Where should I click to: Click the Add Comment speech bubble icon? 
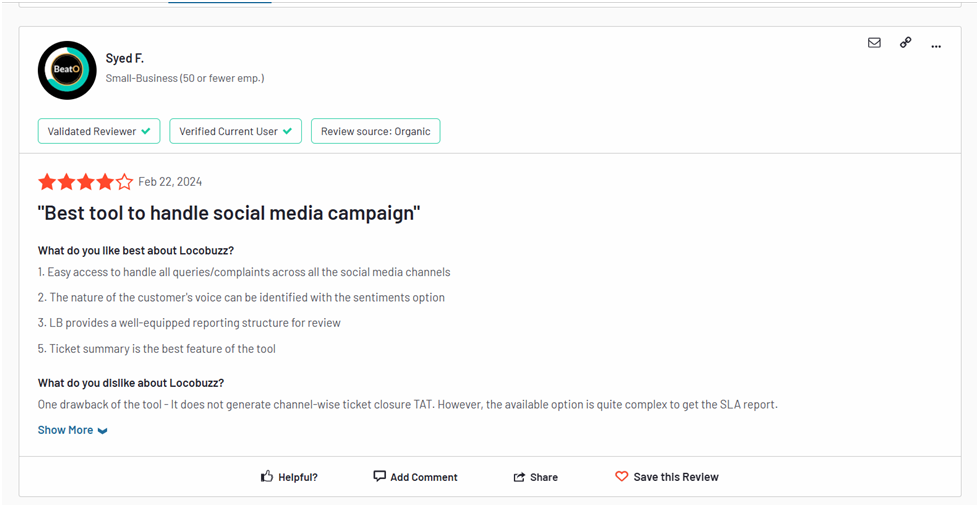tap(379, 476)
